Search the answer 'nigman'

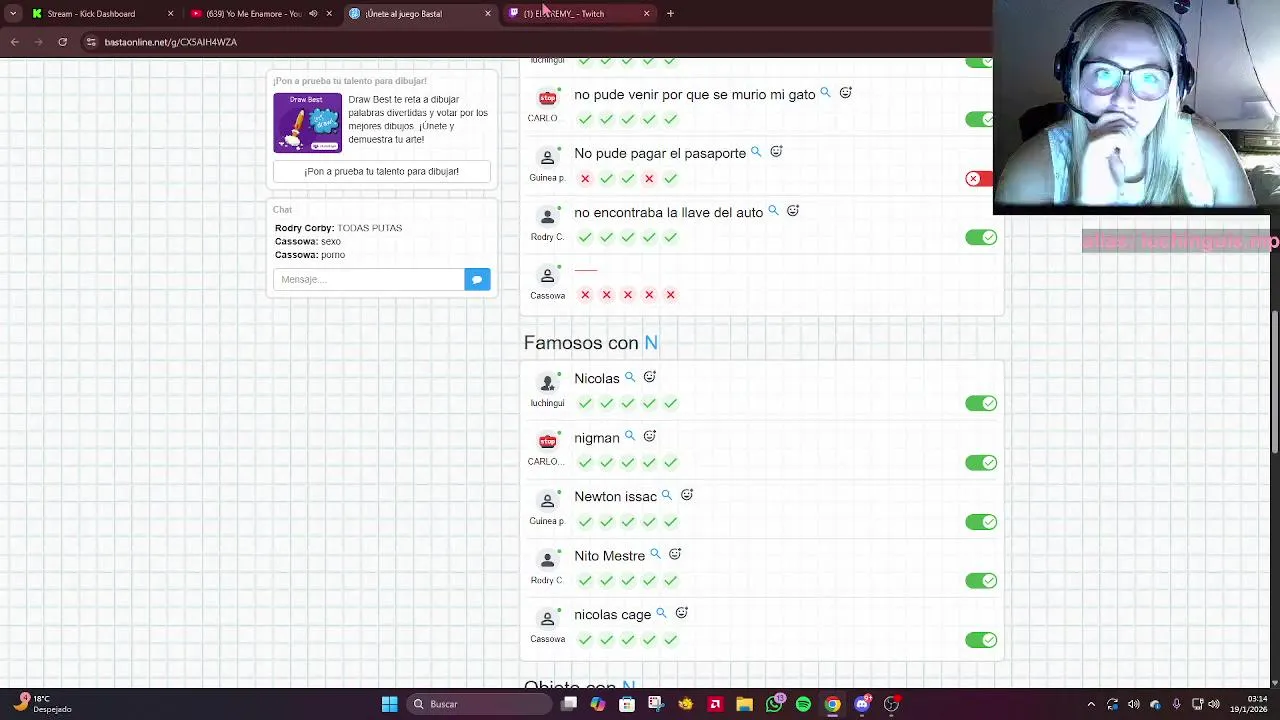(630, 437)
